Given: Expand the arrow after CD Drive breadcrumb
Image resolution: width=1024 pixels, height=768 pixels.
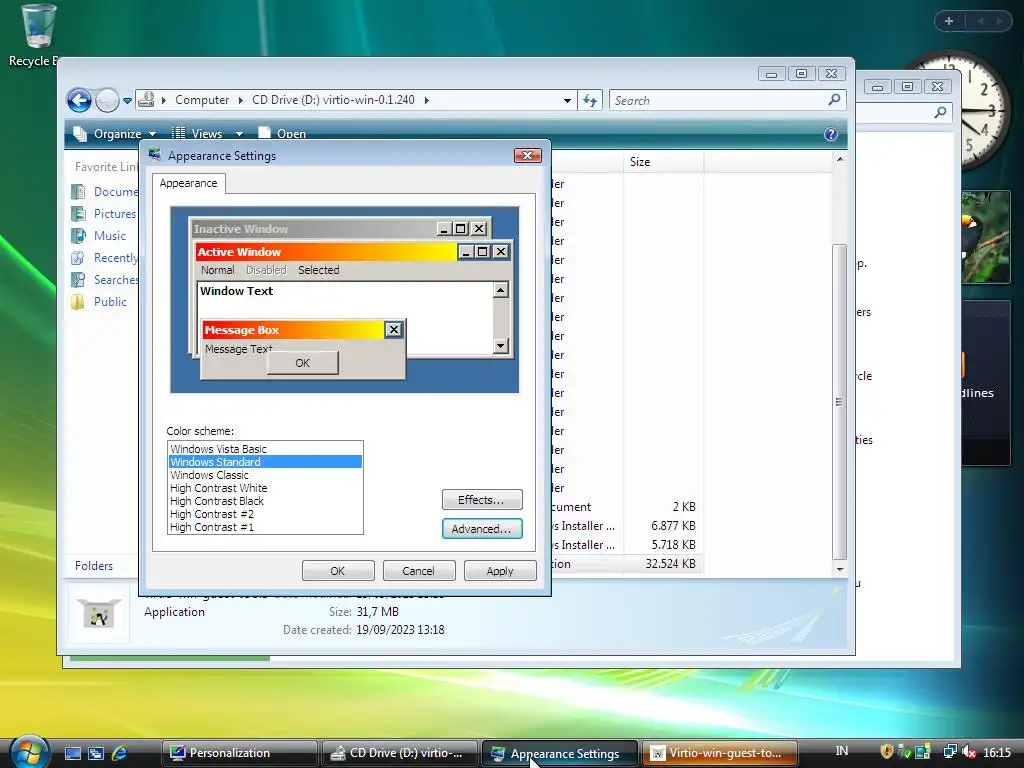Looking at the screenshot, I should 427,100.
